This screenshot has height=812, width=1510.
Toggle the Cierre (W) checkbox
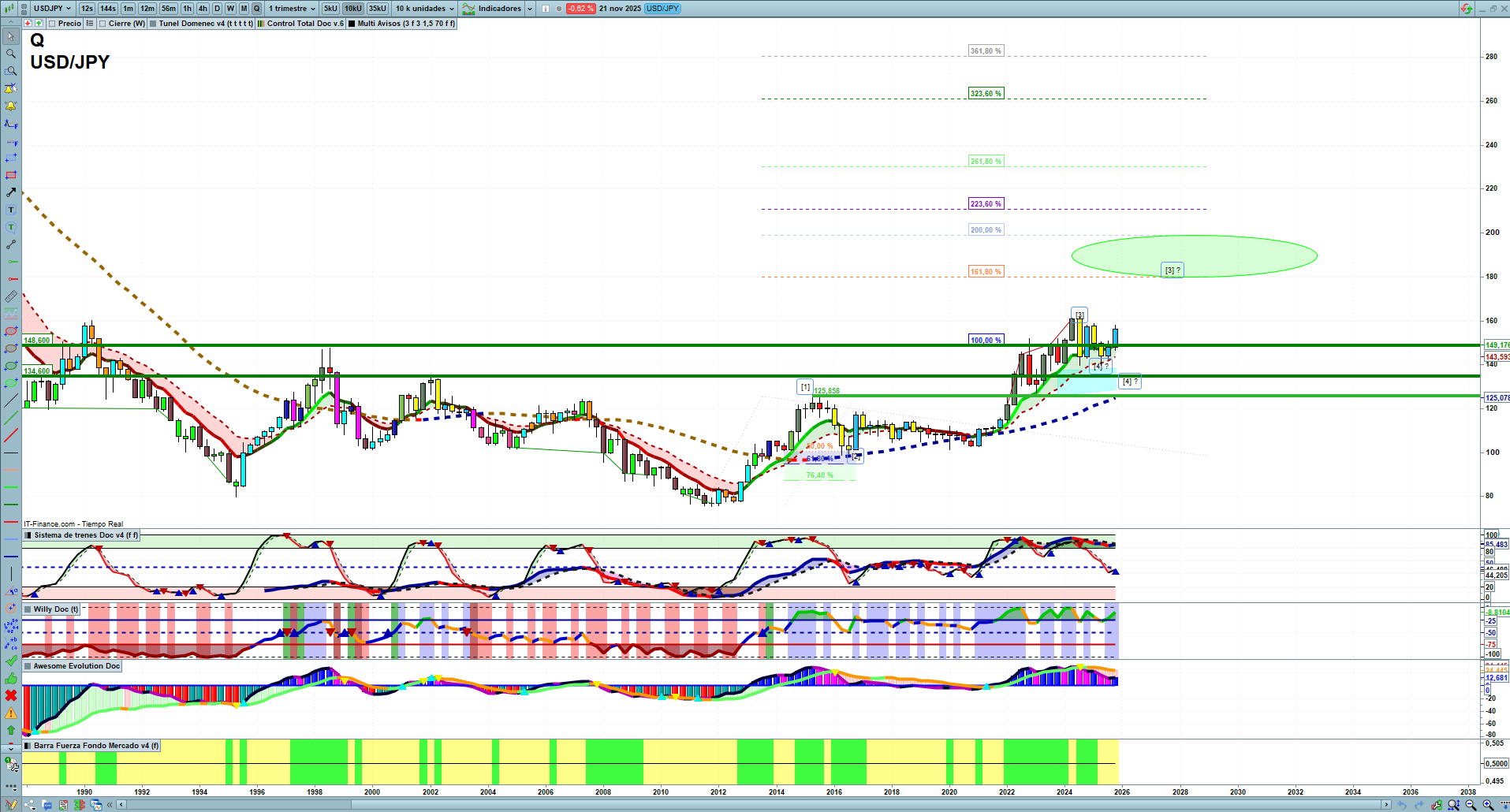103,24
